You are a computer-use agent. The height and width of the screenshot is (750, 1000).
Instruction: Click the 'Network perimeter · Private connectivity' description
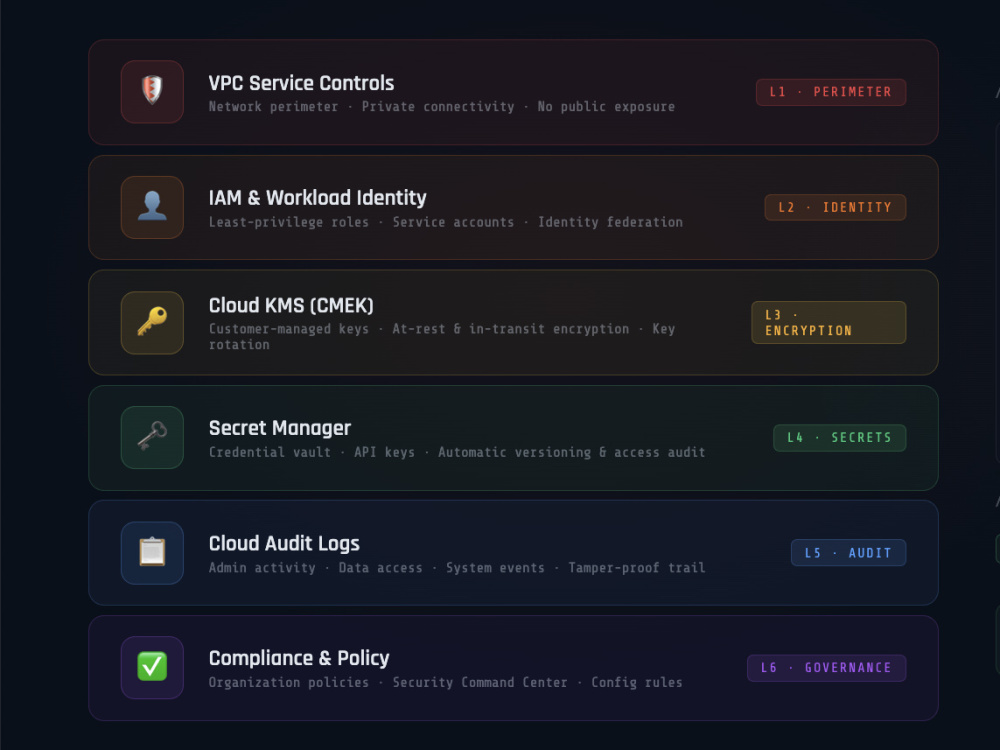442,107
